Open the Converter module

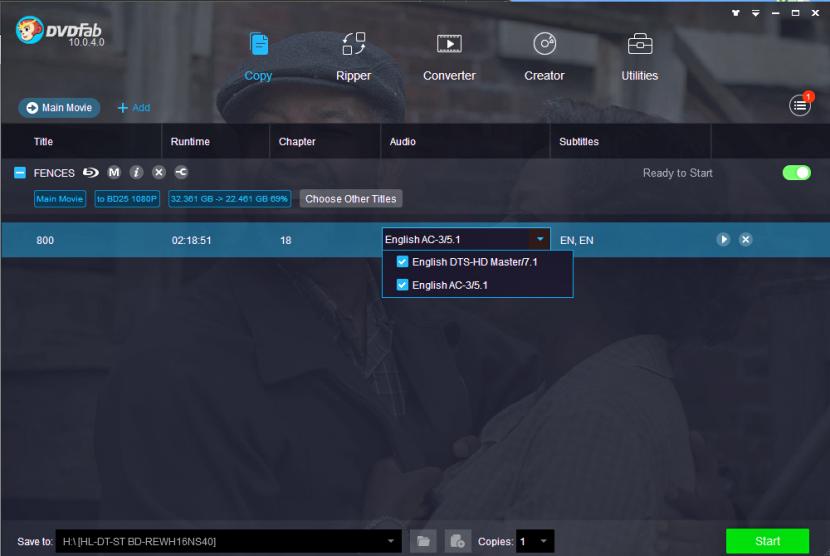click(449, 57)
